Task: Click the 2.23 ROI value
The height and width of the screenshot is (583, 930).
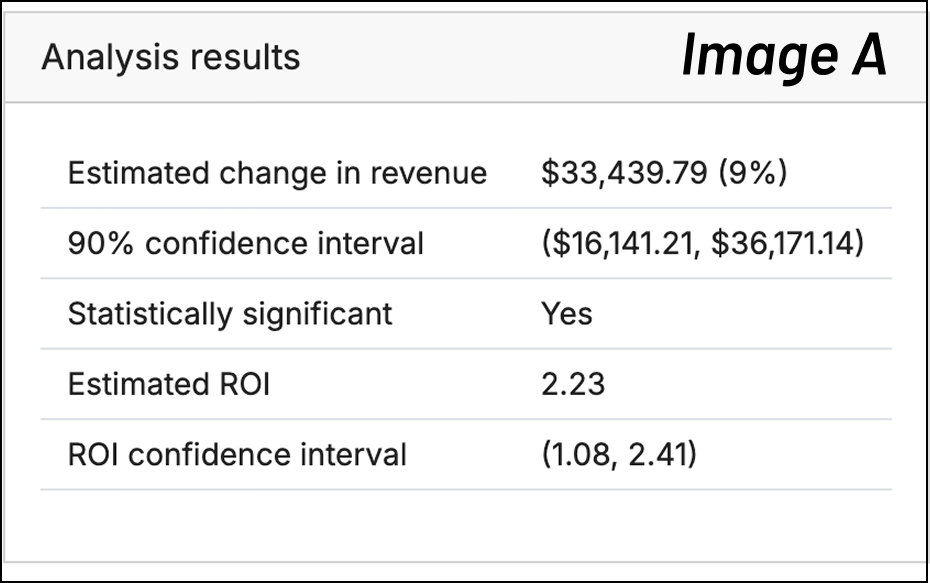Action: 573,384
